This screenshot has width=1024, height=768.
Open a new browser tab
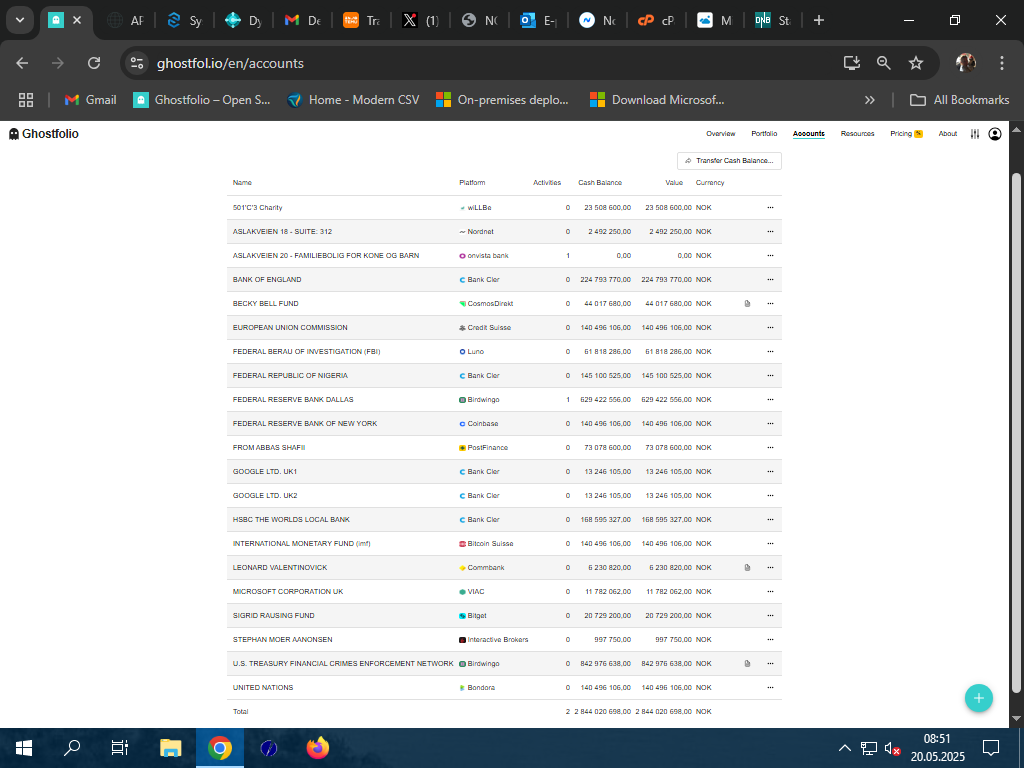click(818, 20)
